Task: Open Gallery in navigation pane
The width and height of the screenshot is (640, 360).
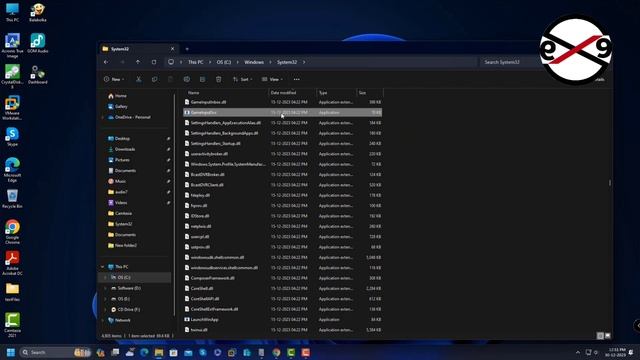Action: 118,107
